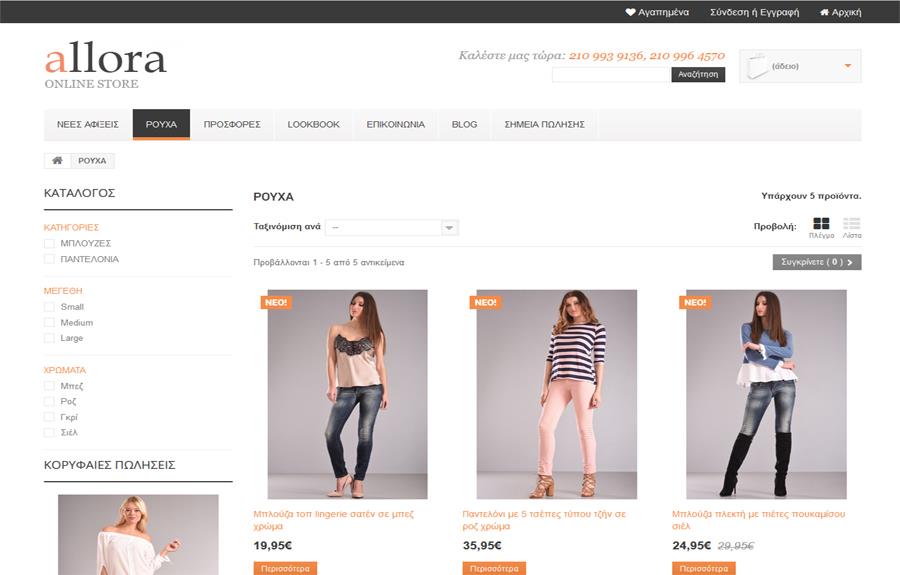Open the Παντελόνι με 5 τσέπες product title

[x=544, y=520]
